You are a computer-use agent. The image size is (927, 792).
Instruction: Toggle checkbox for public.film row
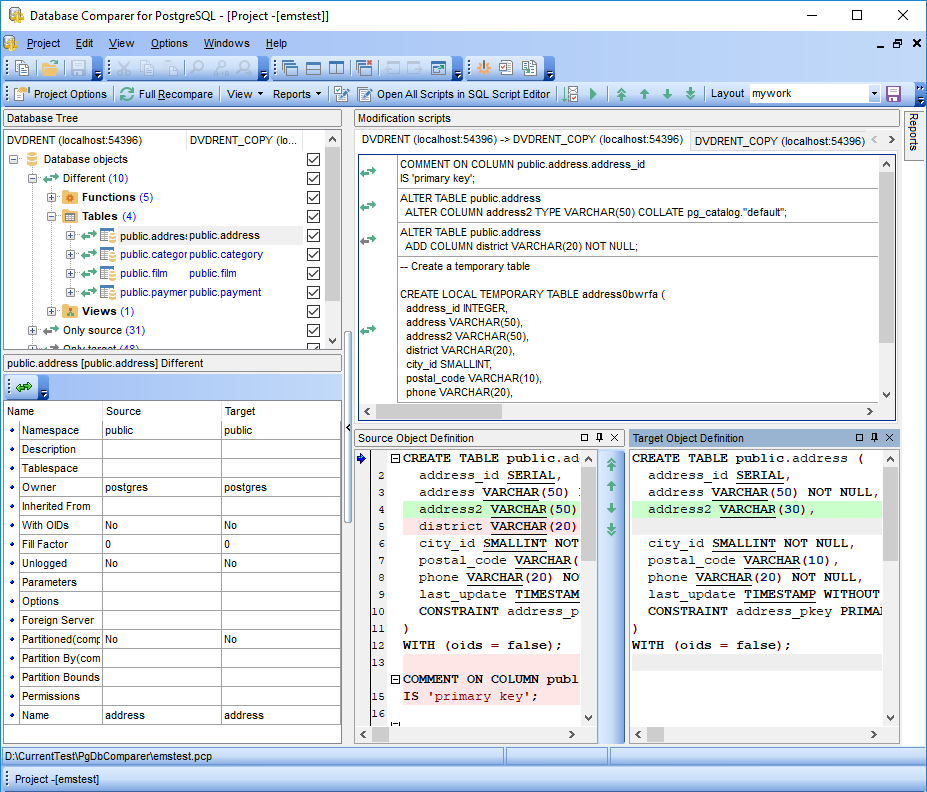[x=313, y=274]
